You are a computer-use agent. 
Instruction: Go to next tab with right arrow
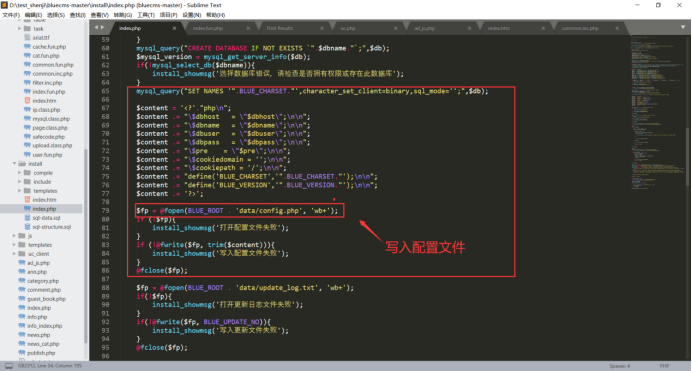pyautogui.click(x=103, y=27)
